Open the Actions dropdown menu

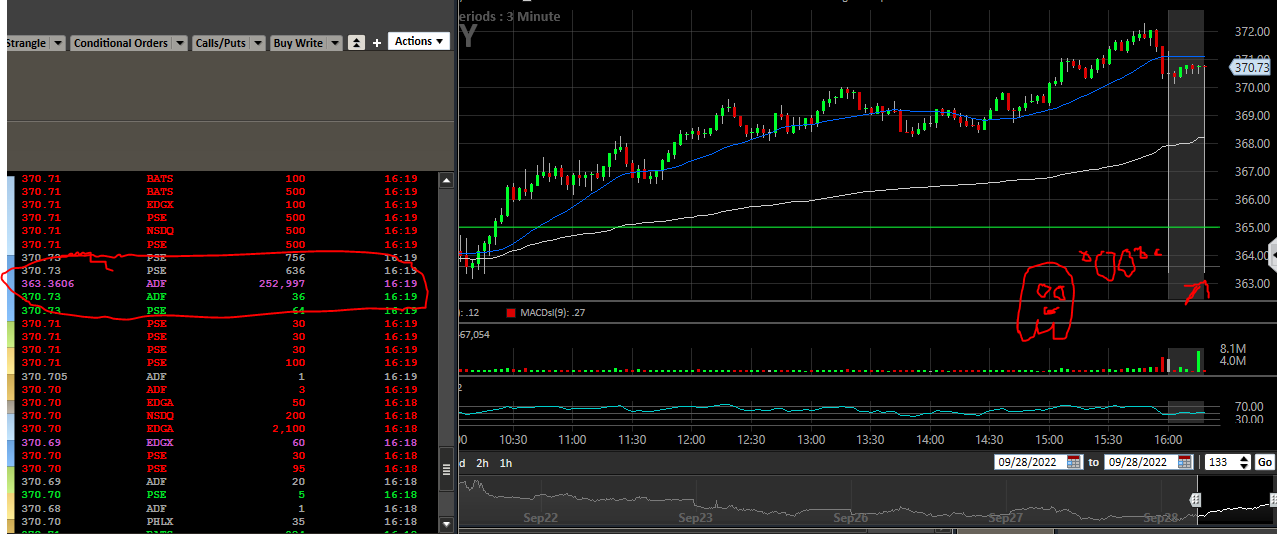[x=418, y=41]
